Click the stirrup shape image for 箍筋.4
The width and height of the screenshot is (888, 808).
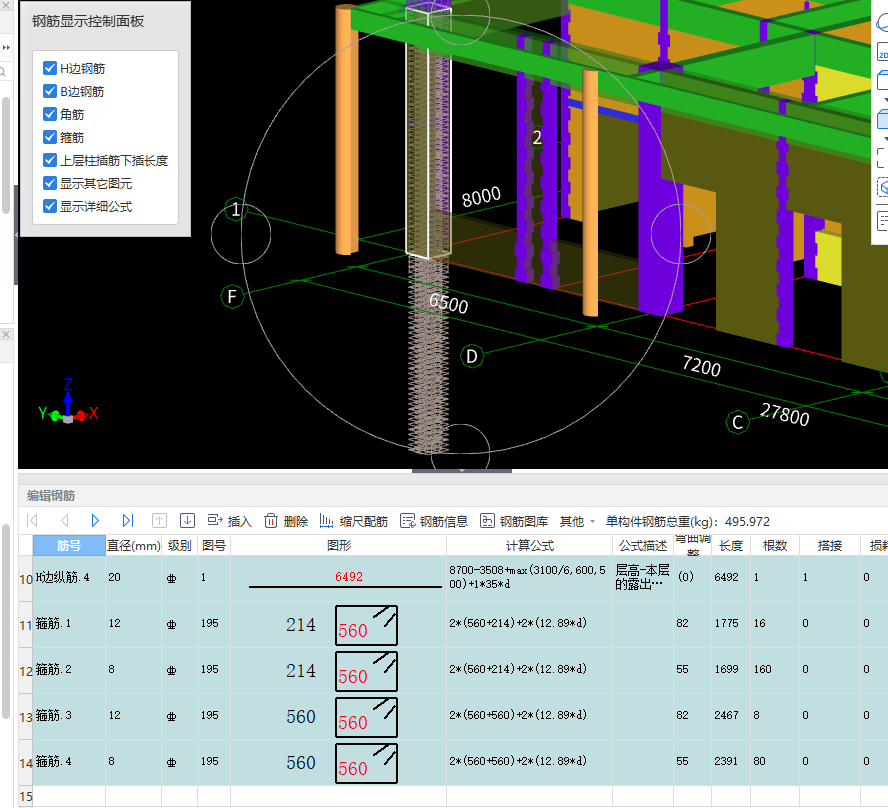click(366, 763)
